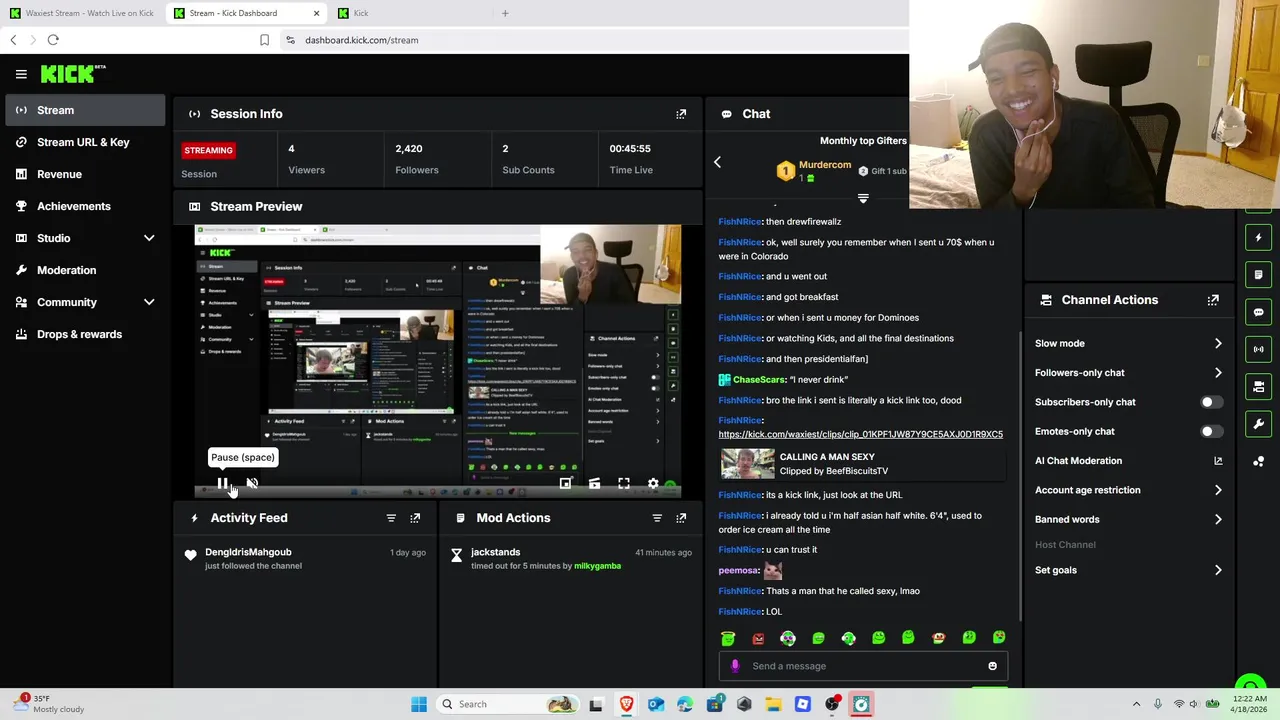Open the broadcast signal sidebar icon
The image size is (1280, 720).
click(1258, 349)
